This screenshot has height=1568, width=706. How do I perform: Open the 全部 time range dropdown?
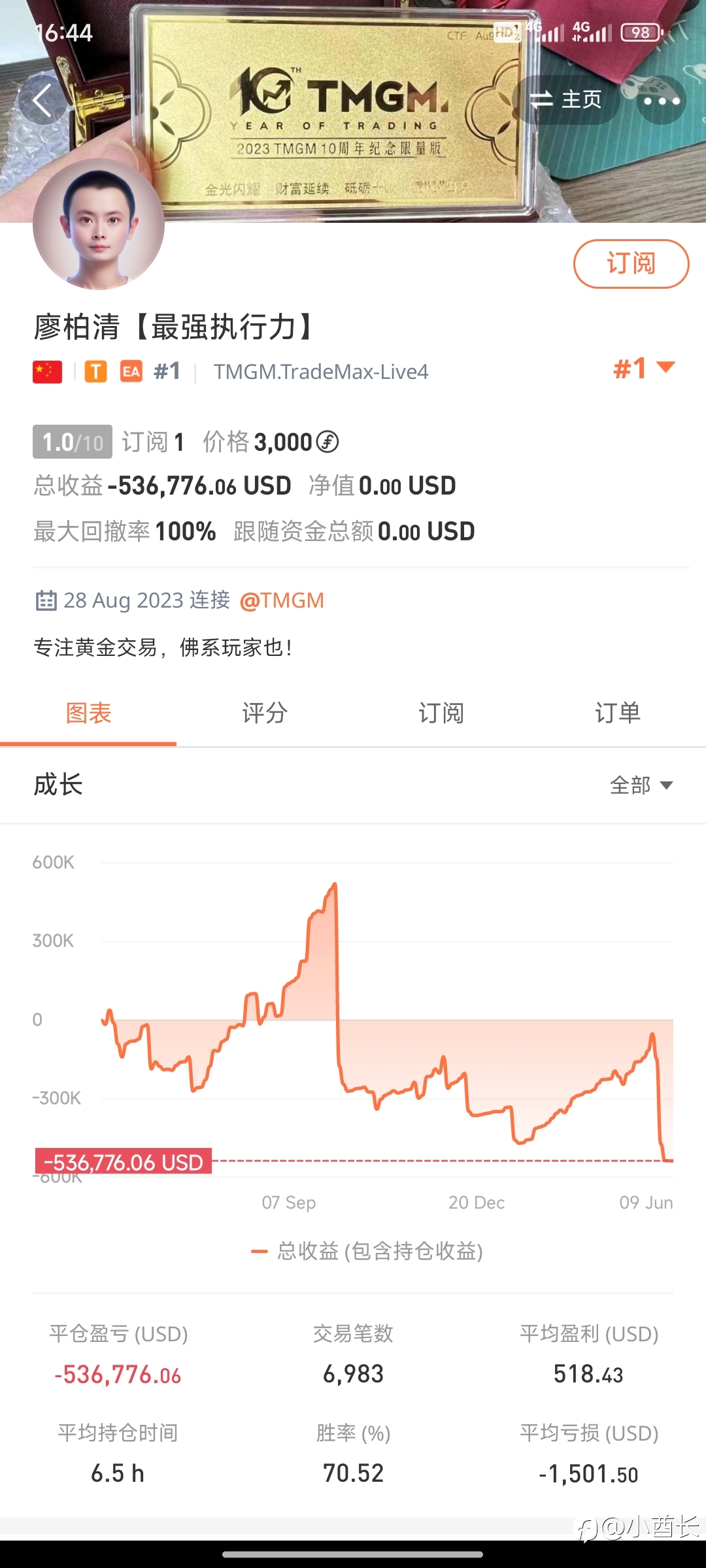coord(641,785)
